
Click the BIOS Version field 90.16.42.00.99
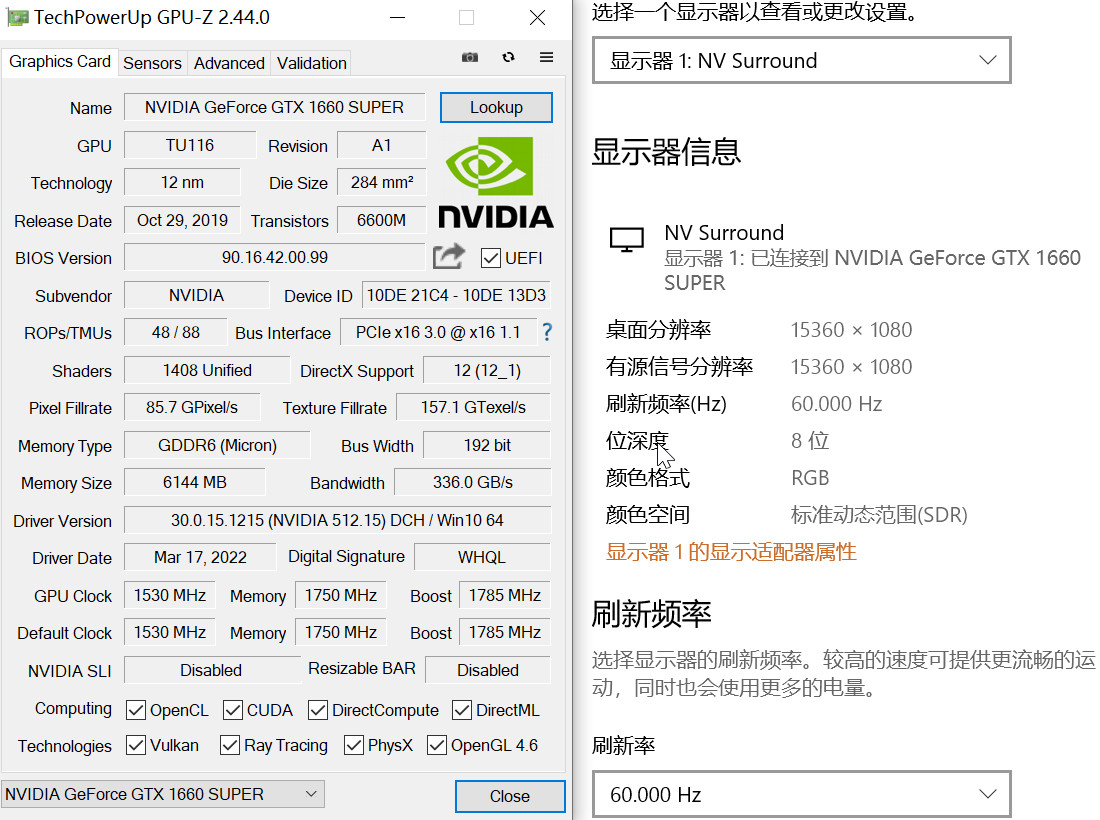pos(274,257)
